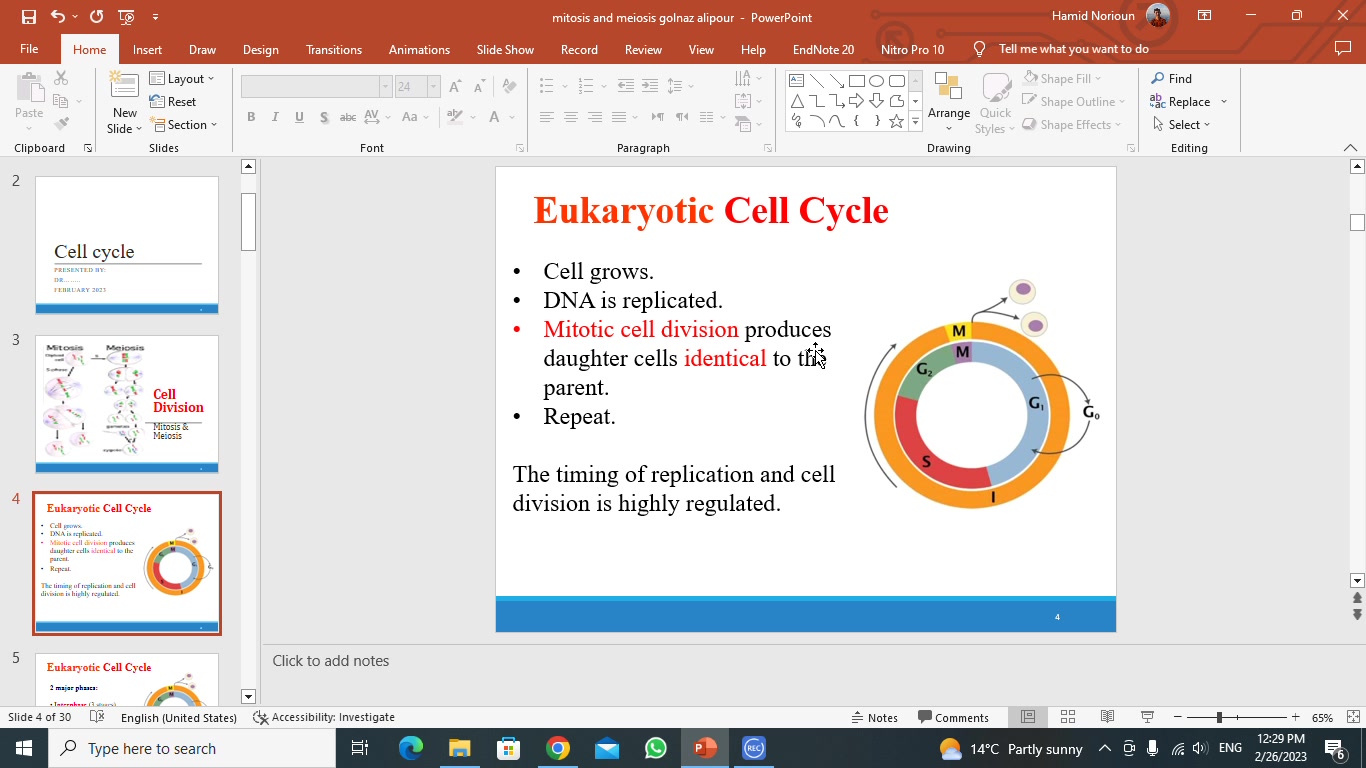Click text highlight color icon

455,117
